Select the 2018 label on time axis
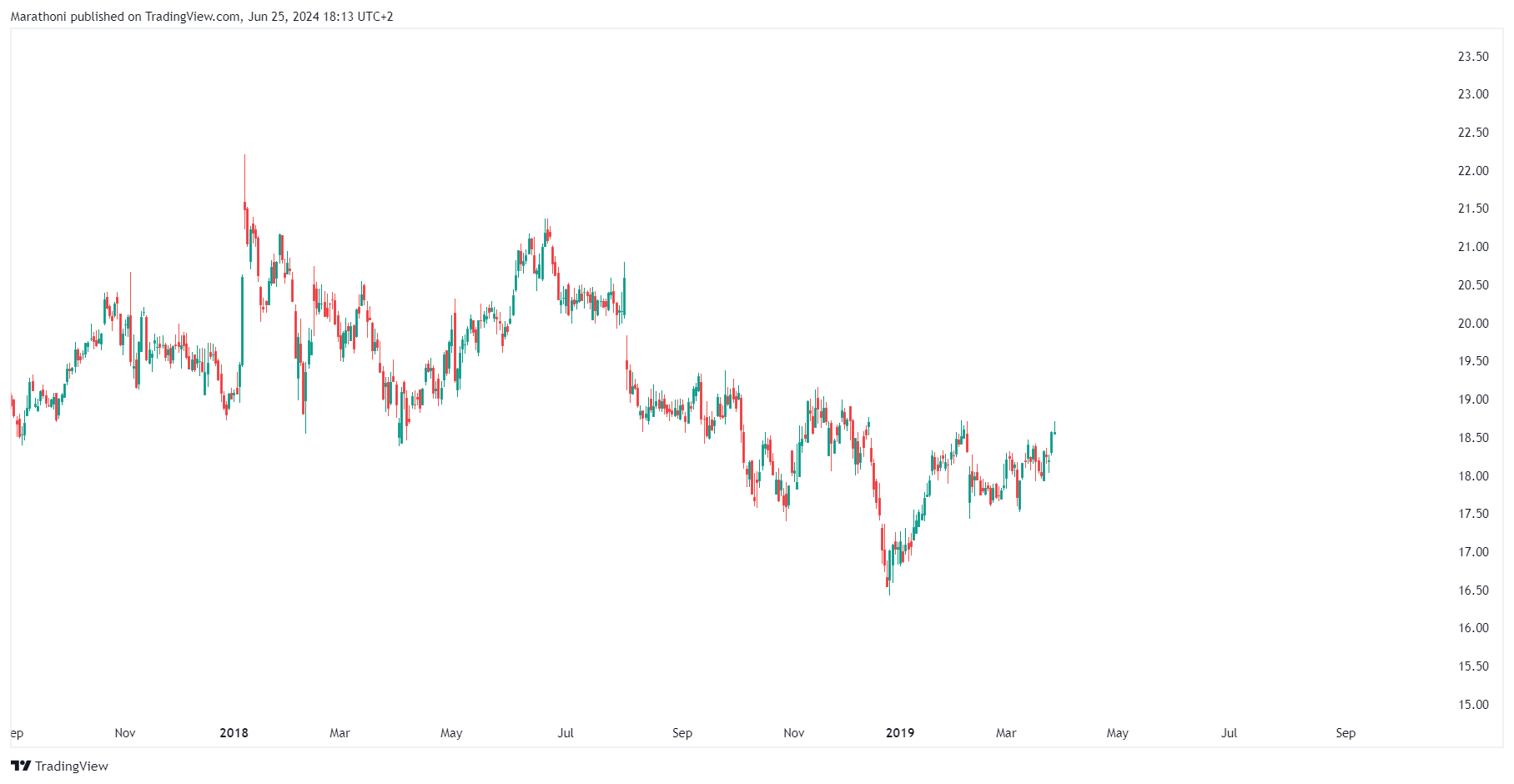1514x784 pixels. 234,732
